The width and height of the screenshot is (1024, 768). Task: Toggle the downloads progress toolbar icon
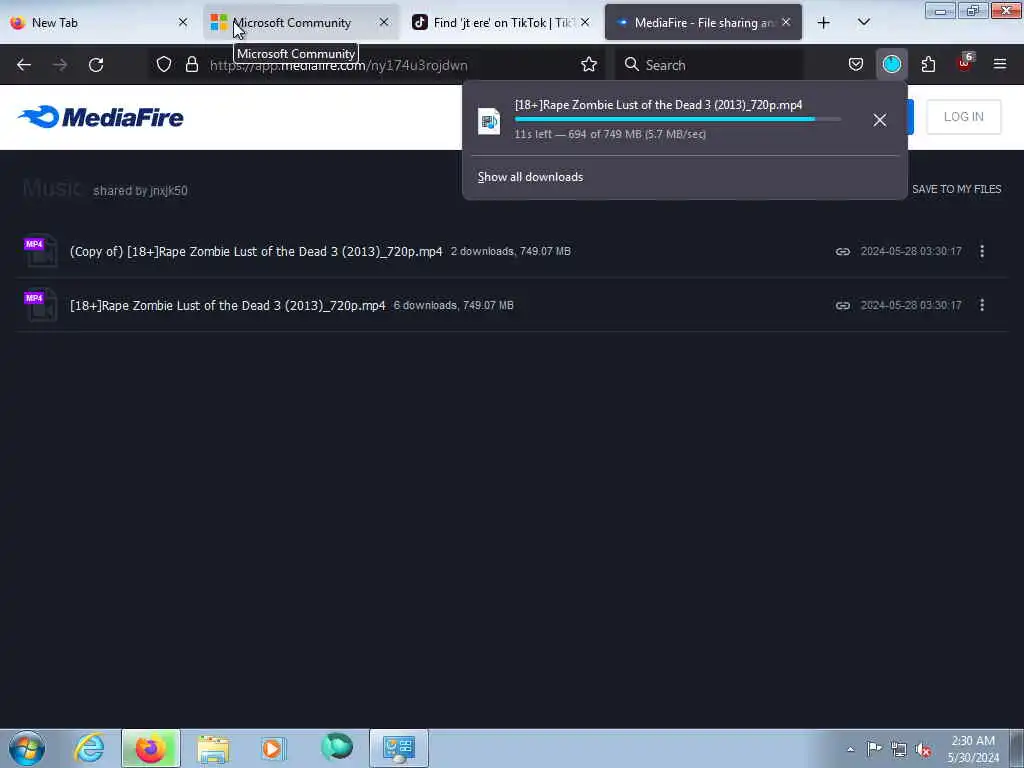[891, 64]
